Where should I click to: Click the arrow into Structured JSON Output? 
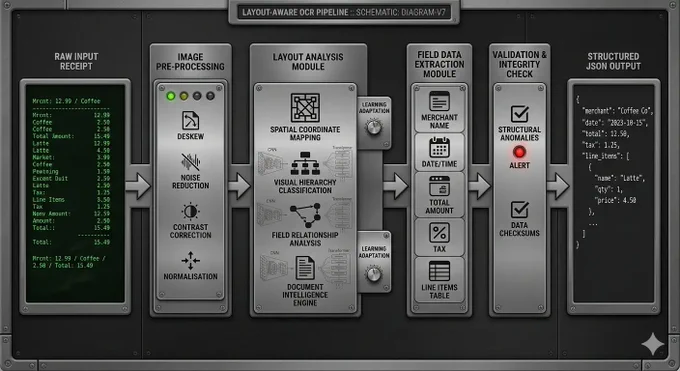(x=558, y=186)
